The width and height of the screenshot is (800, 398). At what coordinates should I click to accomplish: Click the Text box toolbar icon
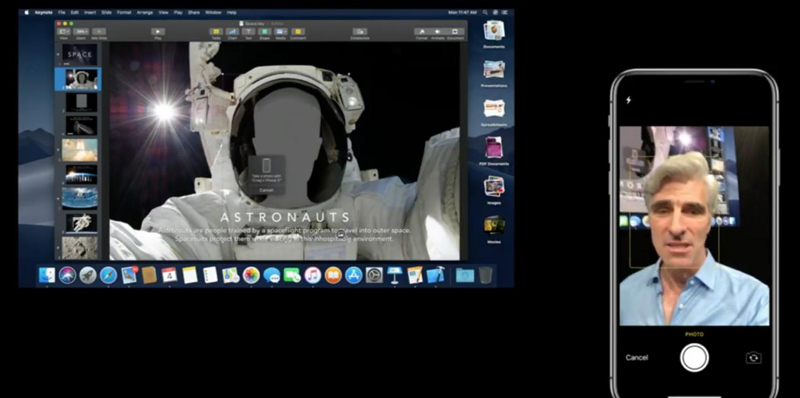(248, 32)
